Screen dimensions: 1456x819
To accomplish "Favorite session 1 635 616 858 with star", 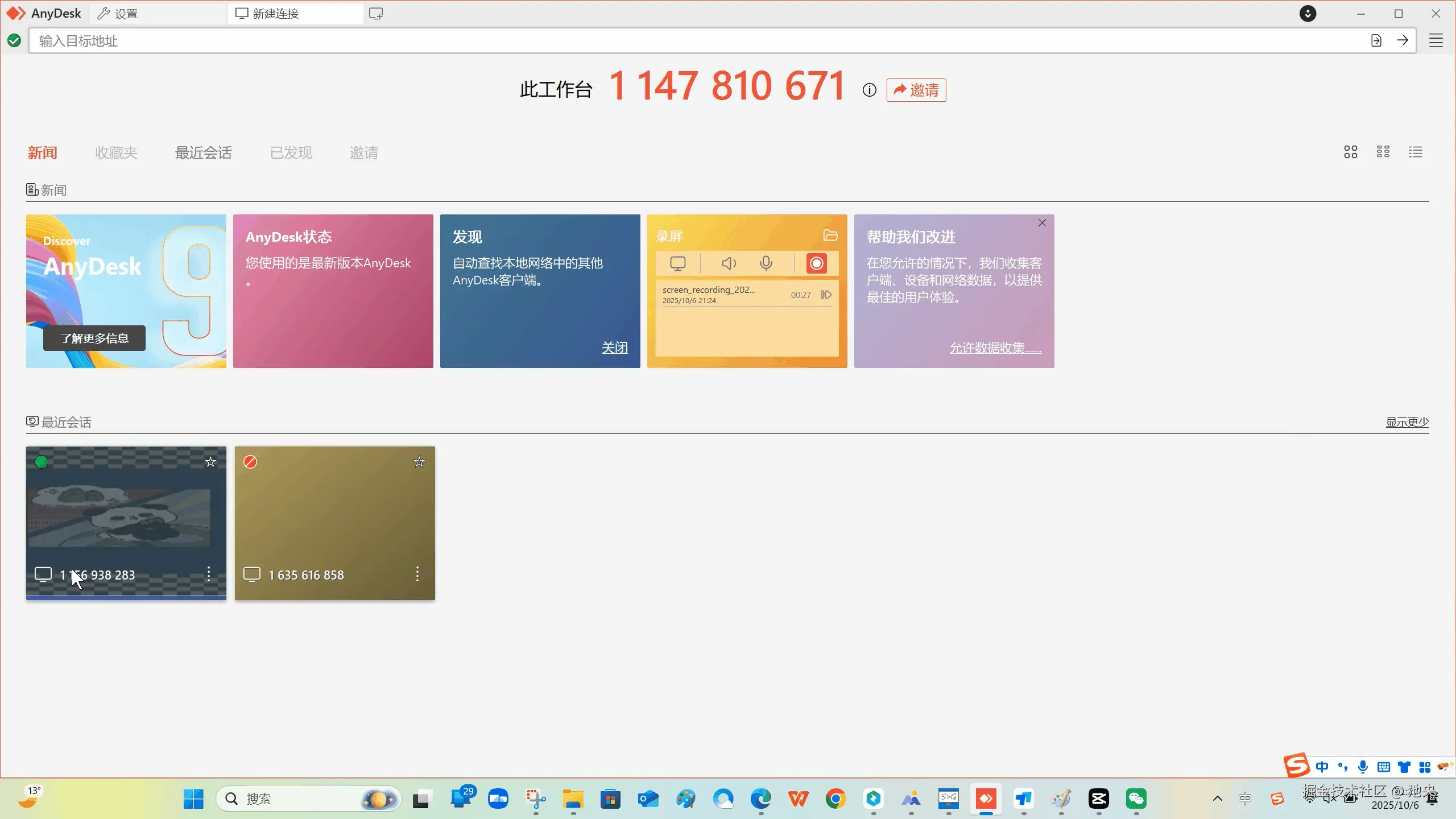I will 419,462.
